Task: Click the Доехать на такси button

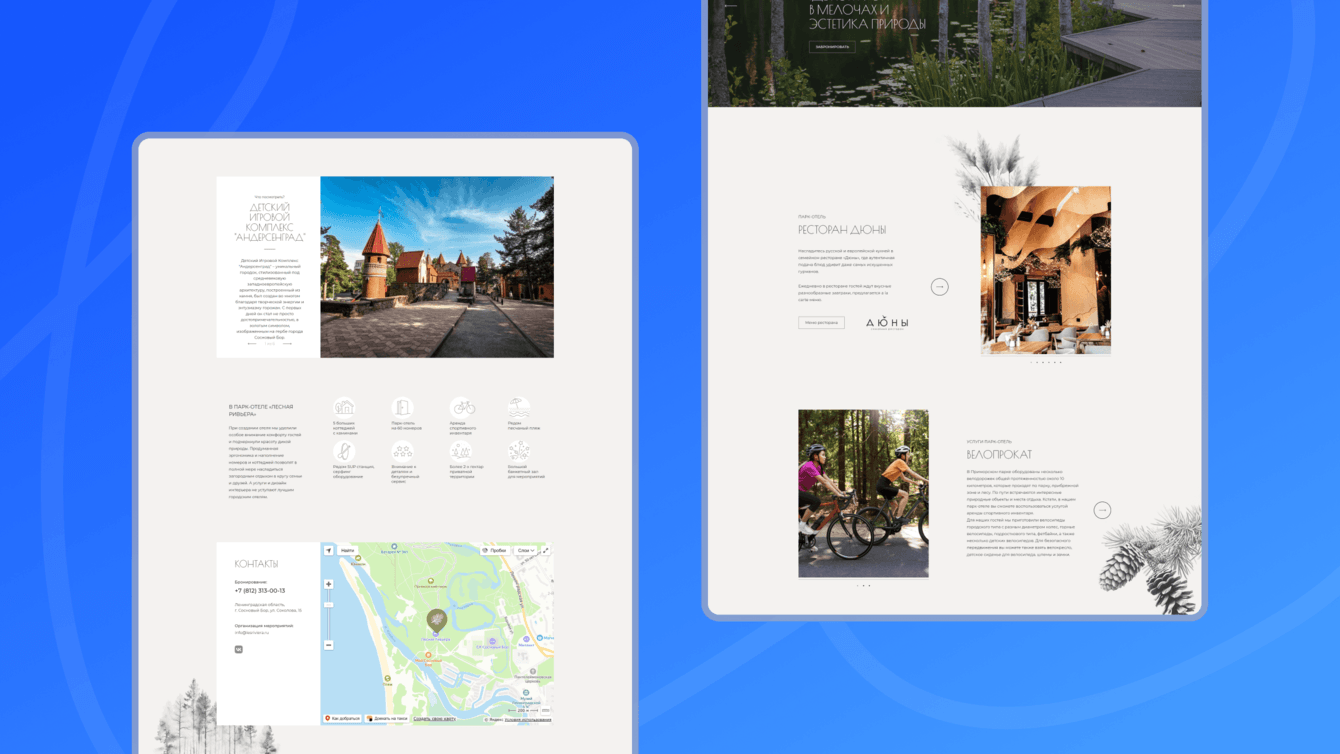Action: [x=388, y=718]
